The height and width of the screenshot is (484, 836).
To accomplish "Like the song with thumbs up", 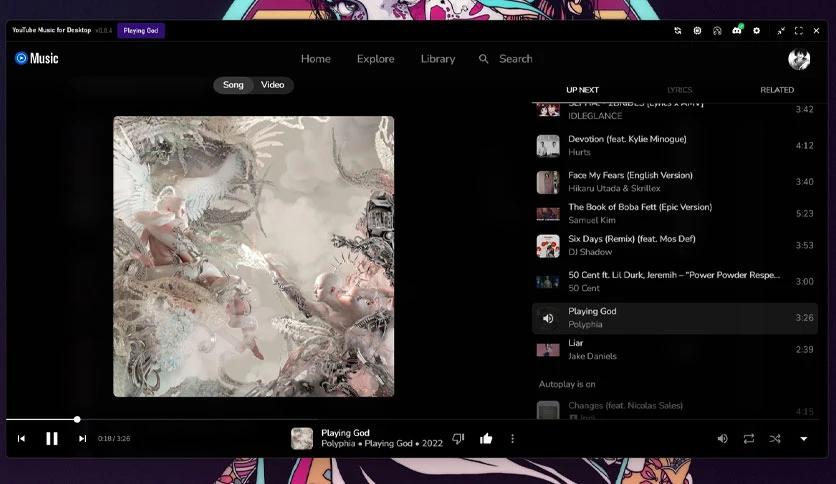I will tap(486, 438).
